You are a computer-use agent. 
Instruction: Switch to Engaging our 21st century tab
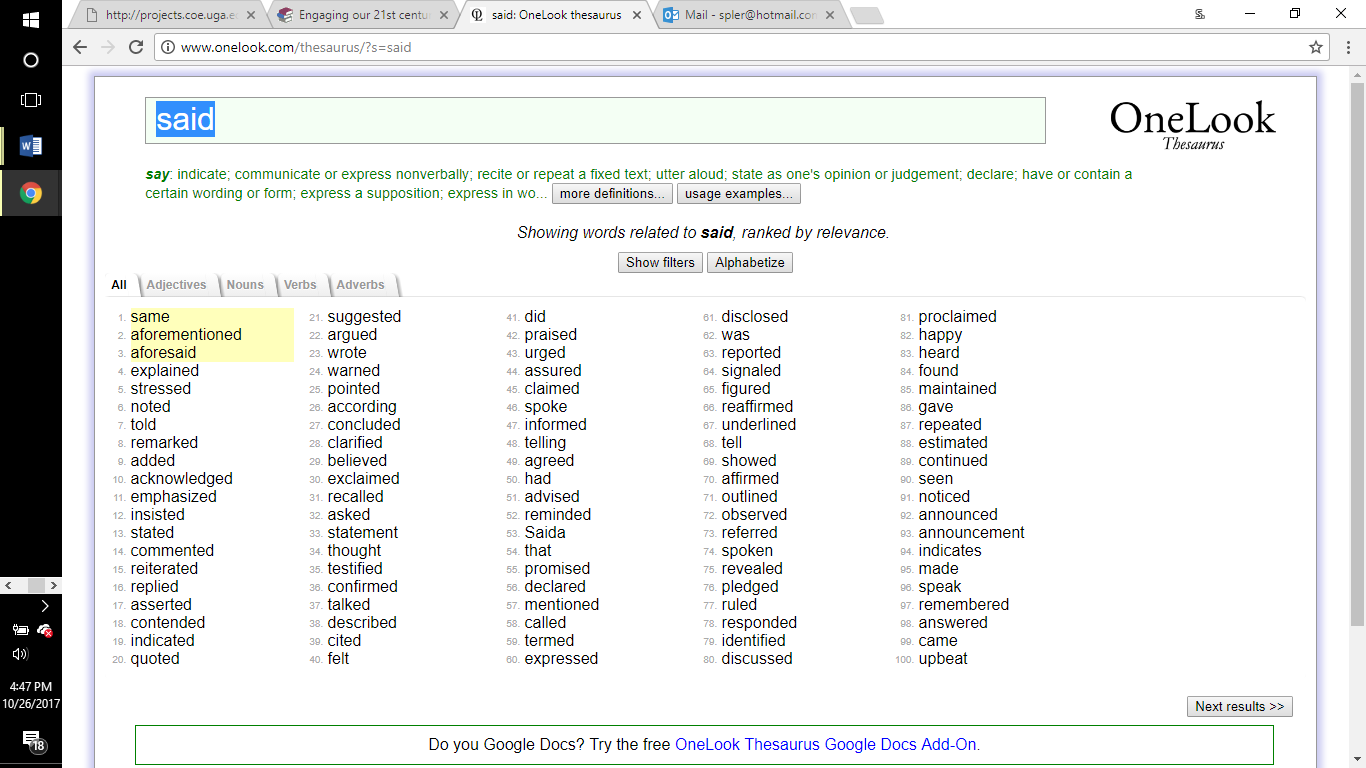pyautogui.click(x=363, y=15)
